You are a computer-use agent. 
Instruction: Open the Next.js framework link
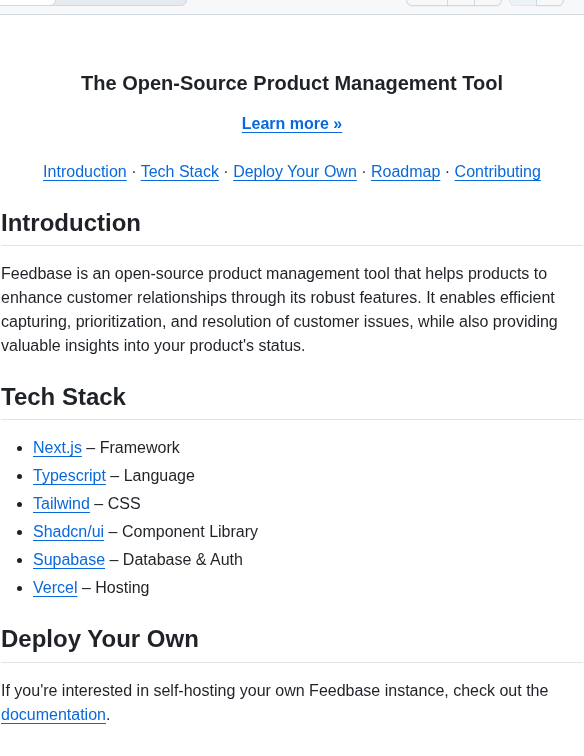[x=57, y=448]
